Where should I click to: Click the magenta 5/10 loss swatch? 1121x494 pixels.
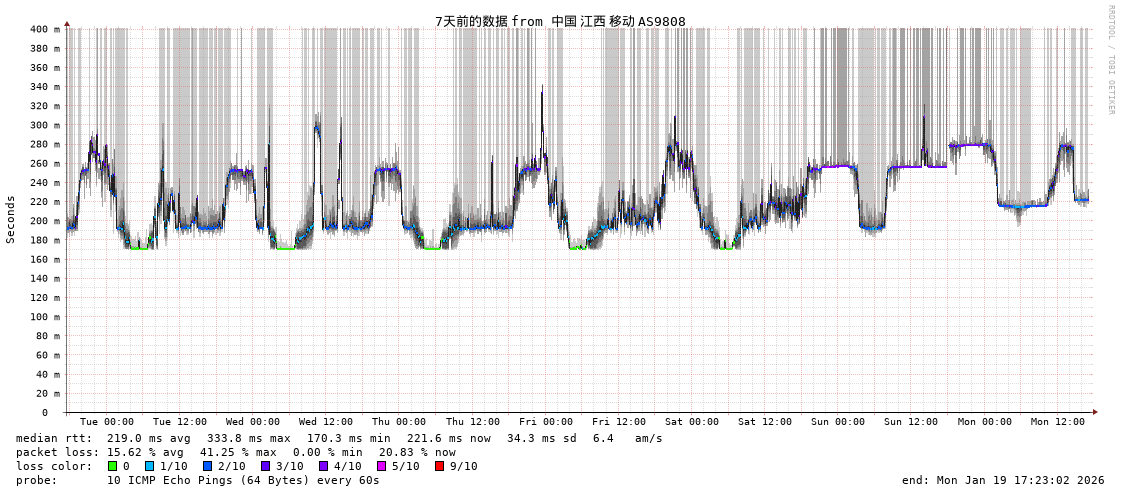coord(382,466)
